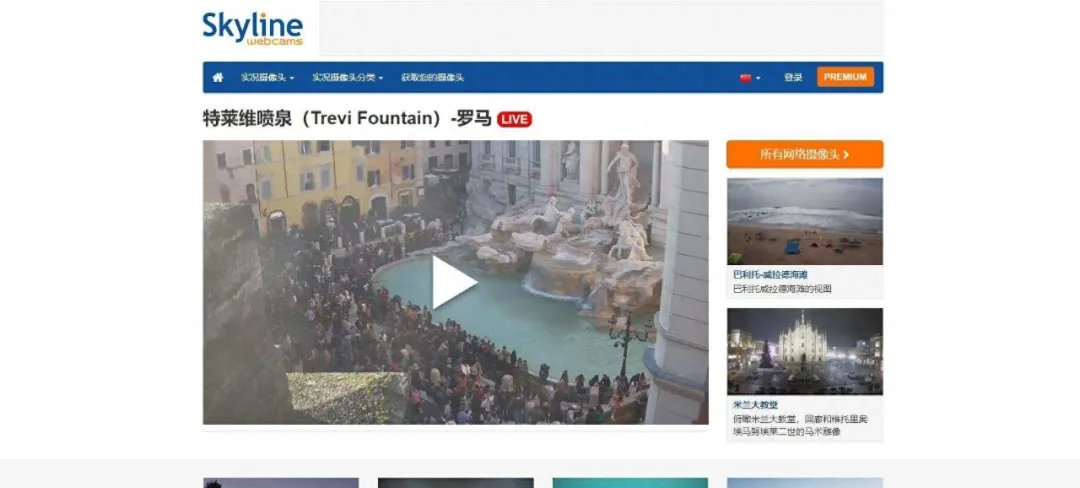Click the 巴利托威拉德海滩的视图 description text
This screenshot has width=1080, height=488.
coord(782,289)
